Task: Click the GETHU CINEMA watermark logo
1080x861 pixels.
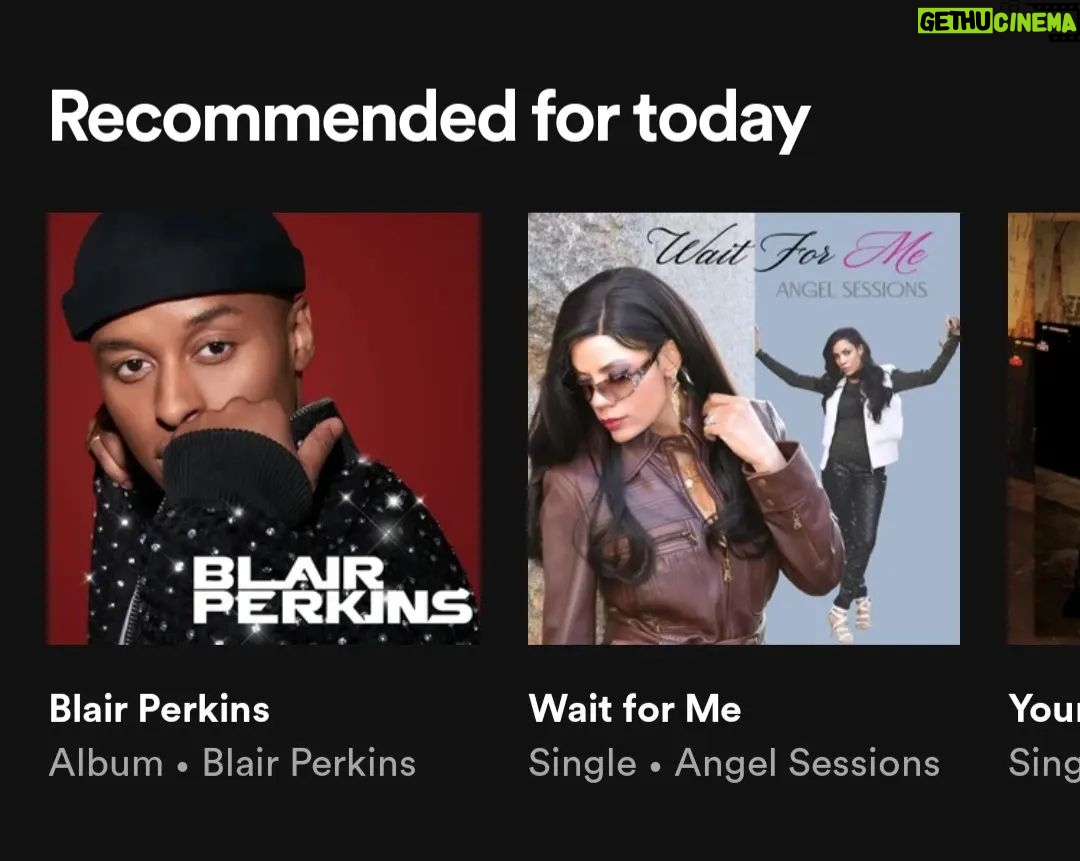Action: pyautogui.click(x=997, y=22)
